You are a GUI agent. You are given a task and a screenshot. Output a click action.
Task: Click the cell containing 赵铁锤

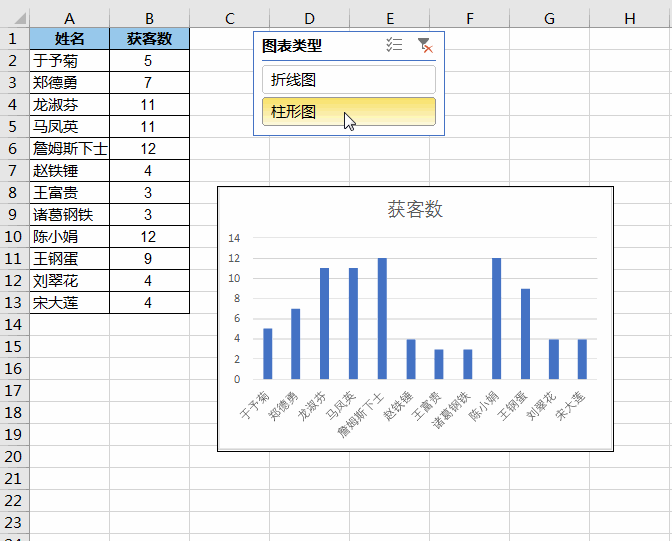[x=69, y=171]
